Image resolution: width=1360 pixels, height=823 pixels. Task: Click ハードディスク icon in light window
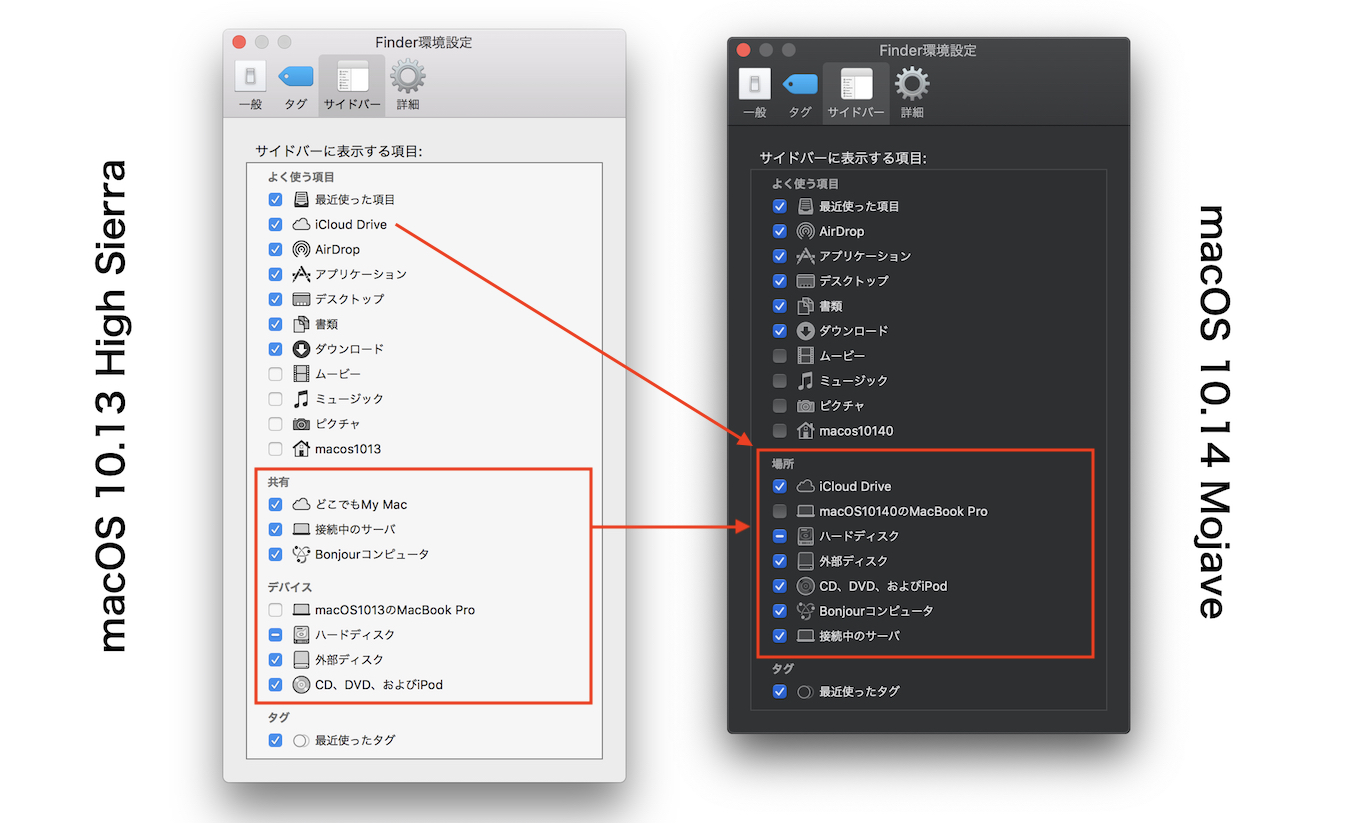[x=301, y=634]
